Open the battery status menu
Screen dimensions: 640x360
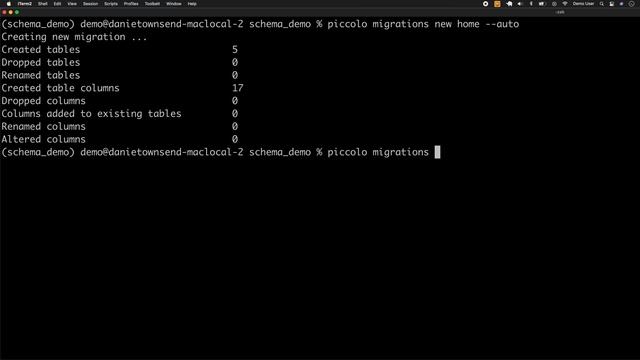pos(542,4)
